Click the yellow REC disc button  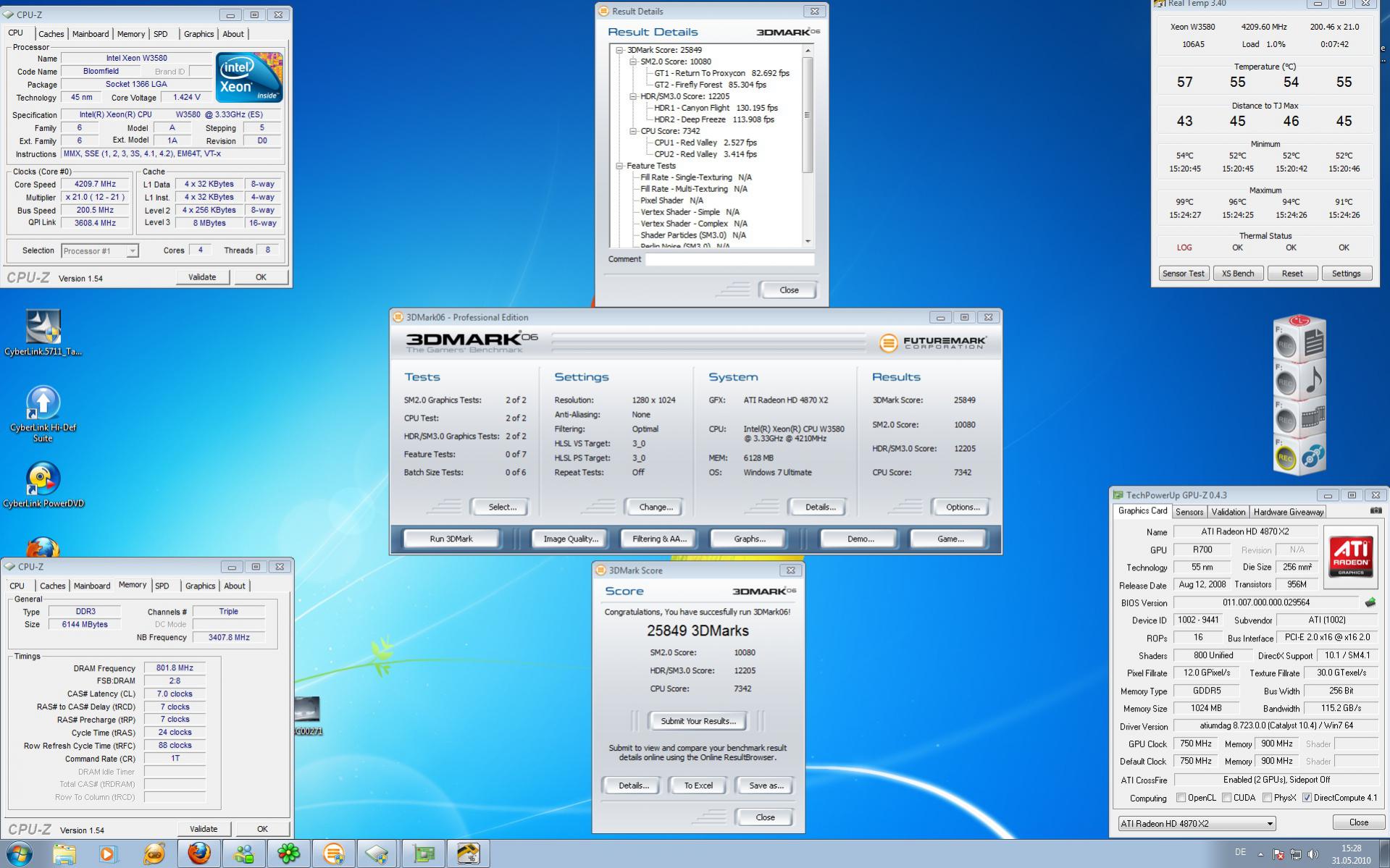coord(1286,458)
